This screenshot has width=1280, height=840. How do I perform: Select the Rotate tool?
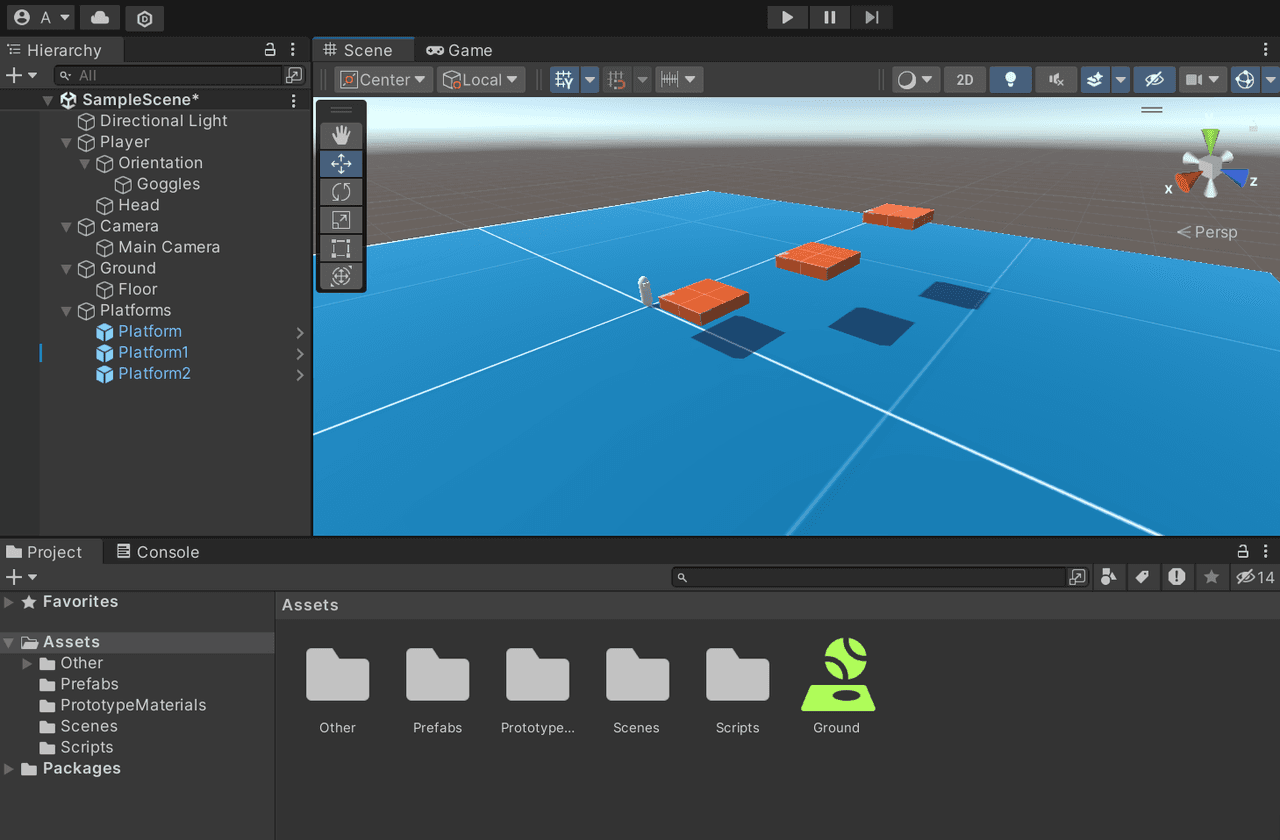[x=341, y=192]
